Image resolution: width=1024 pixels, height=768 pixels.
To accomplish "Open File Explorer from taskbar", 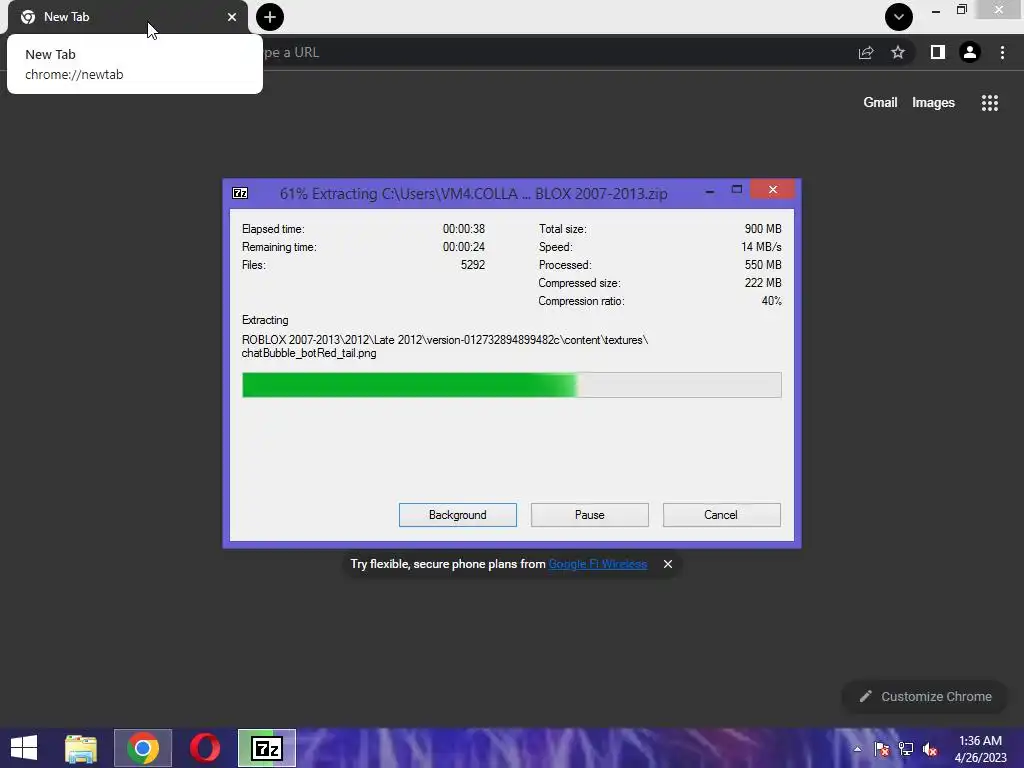I will coord(81,748).
